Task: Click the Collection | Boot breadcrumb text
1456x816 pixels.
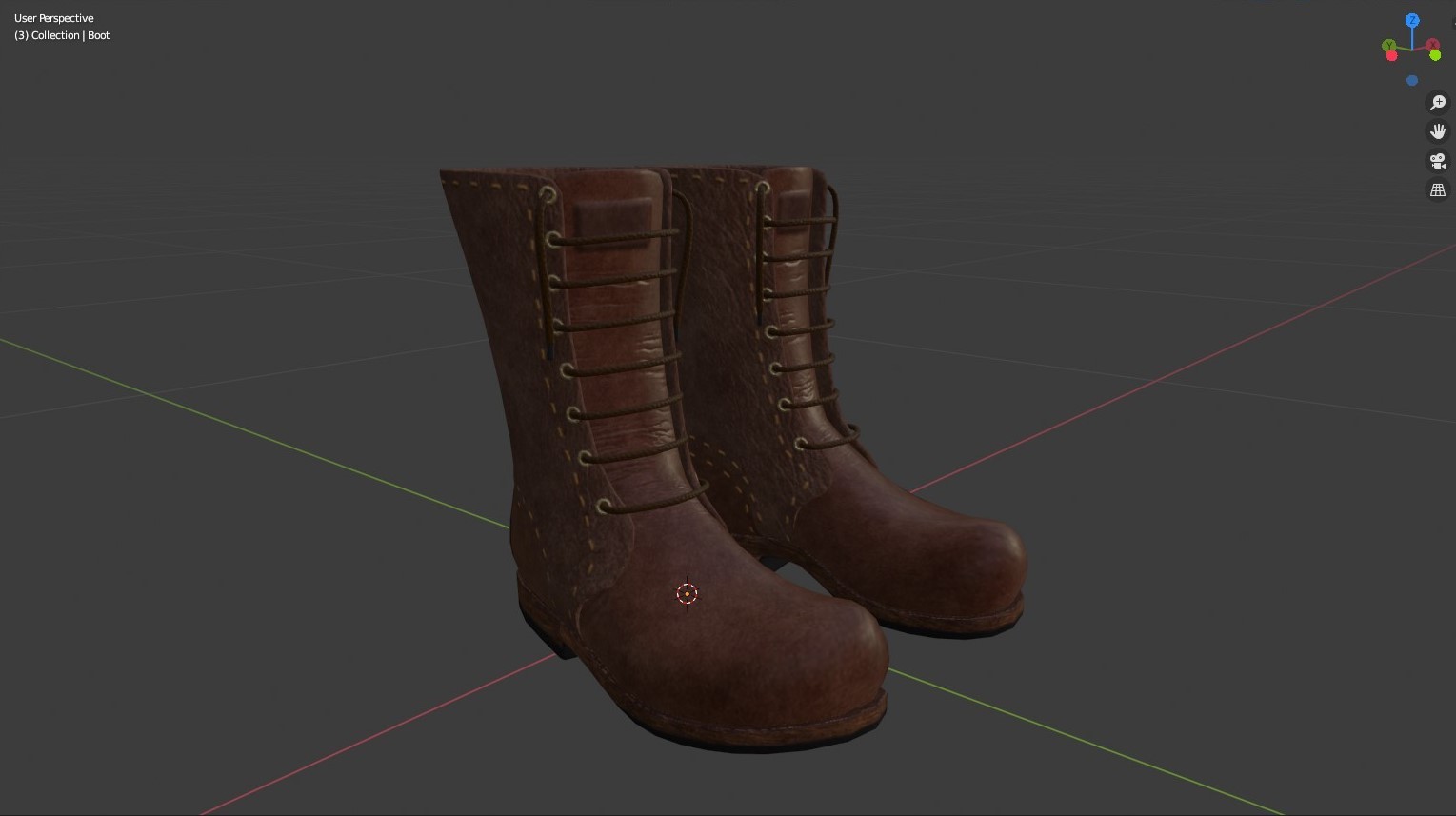Action: (61, 35)
